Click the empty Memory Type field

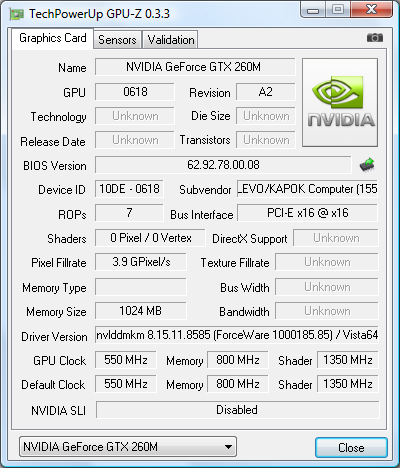pyautogui.click(x=141, y=287)
